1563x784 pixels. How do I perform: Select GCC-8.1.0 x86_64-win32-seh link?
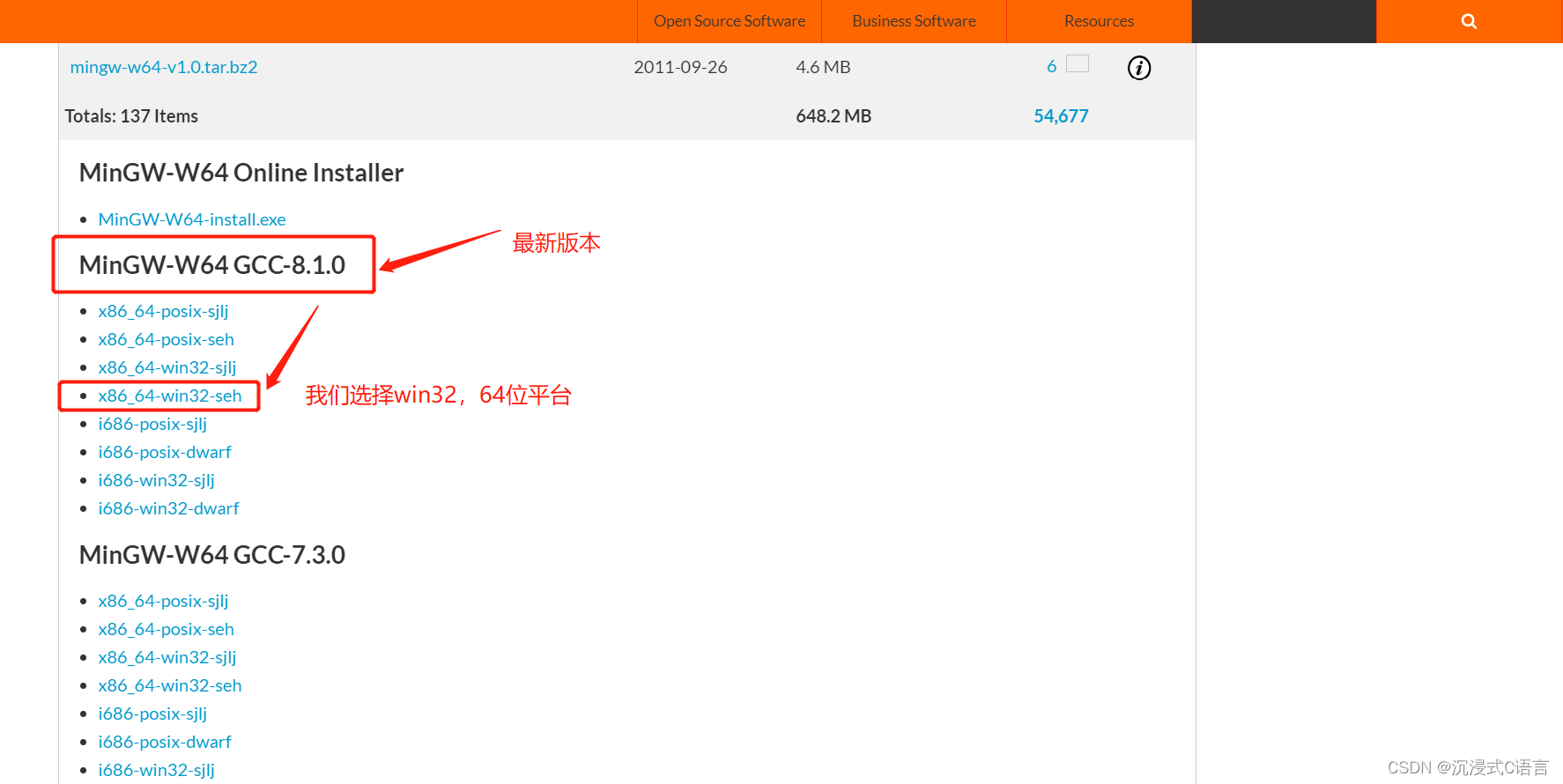[x=170, y=396]
